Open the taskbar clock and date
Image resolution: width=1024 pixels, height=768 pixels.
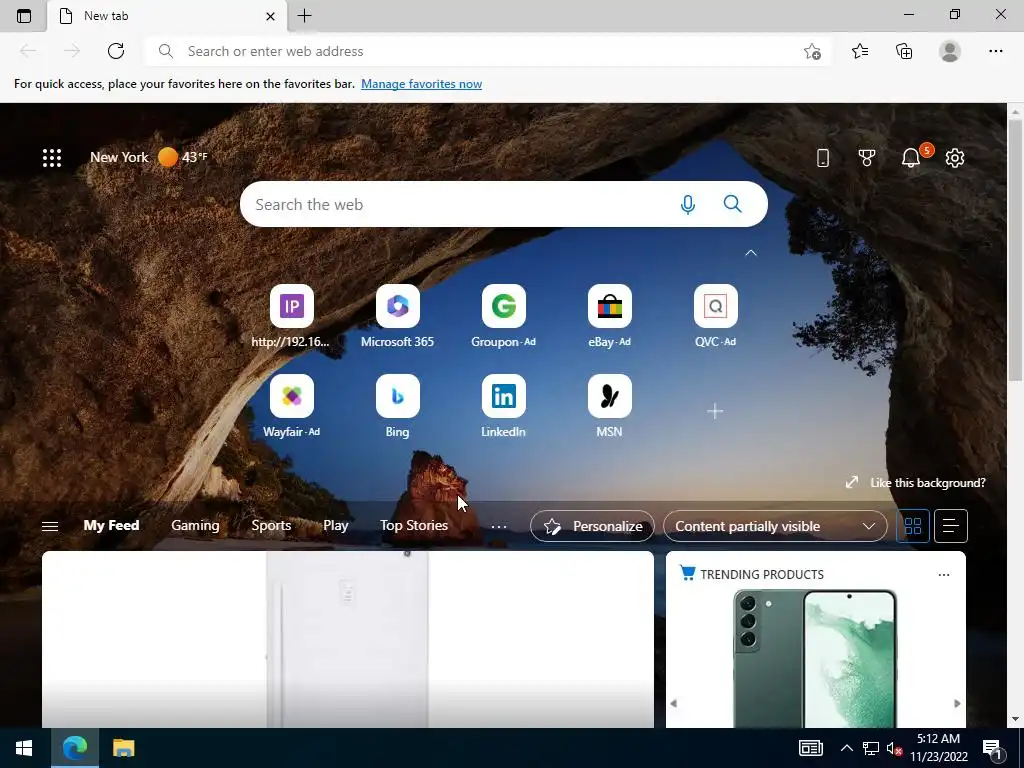[x=938, y=748]
